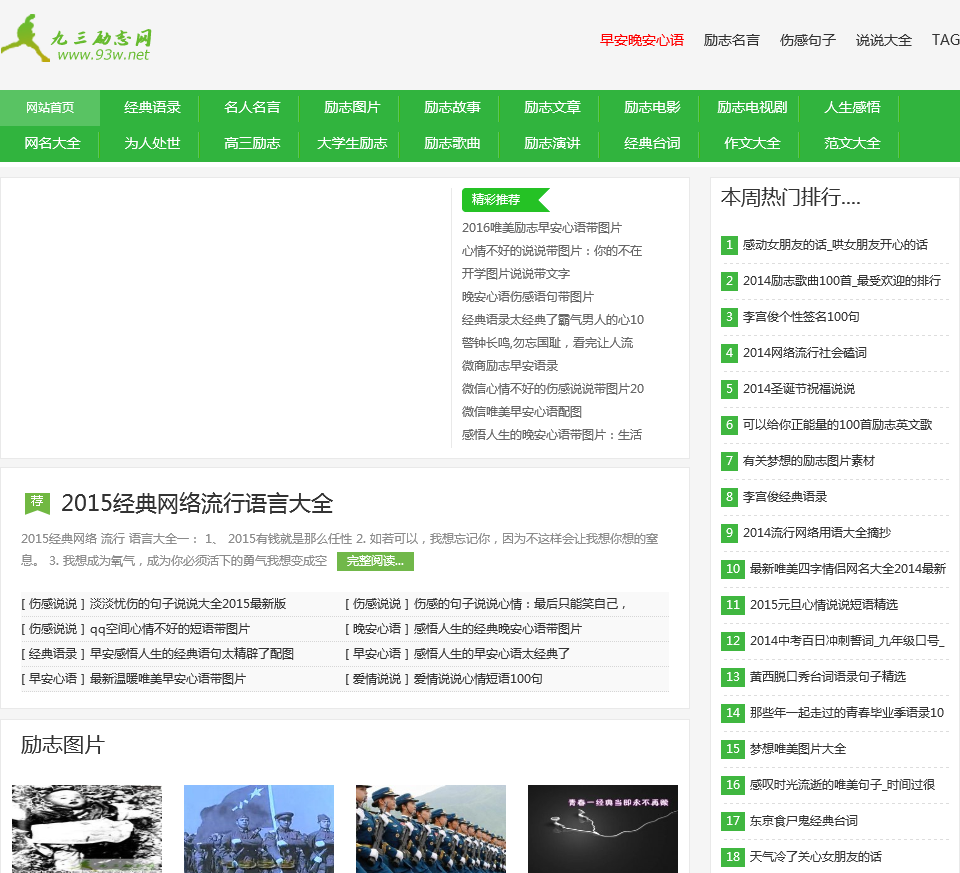Open 励志电视剧 menu item
Viewport: 960px width, 873px height.
tap(752, 108)
